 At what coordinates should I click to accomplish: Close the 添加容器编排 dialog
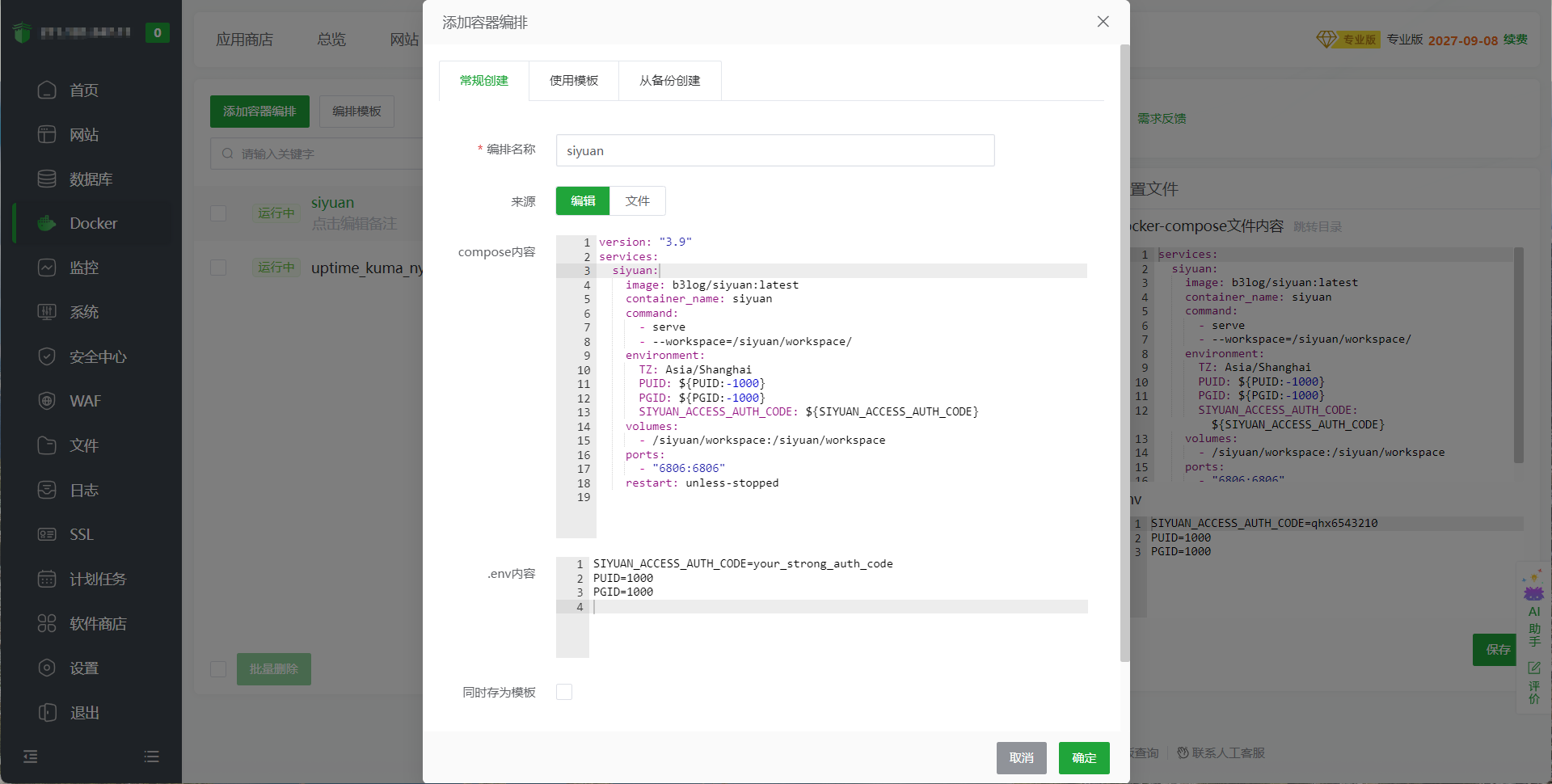1103,22
